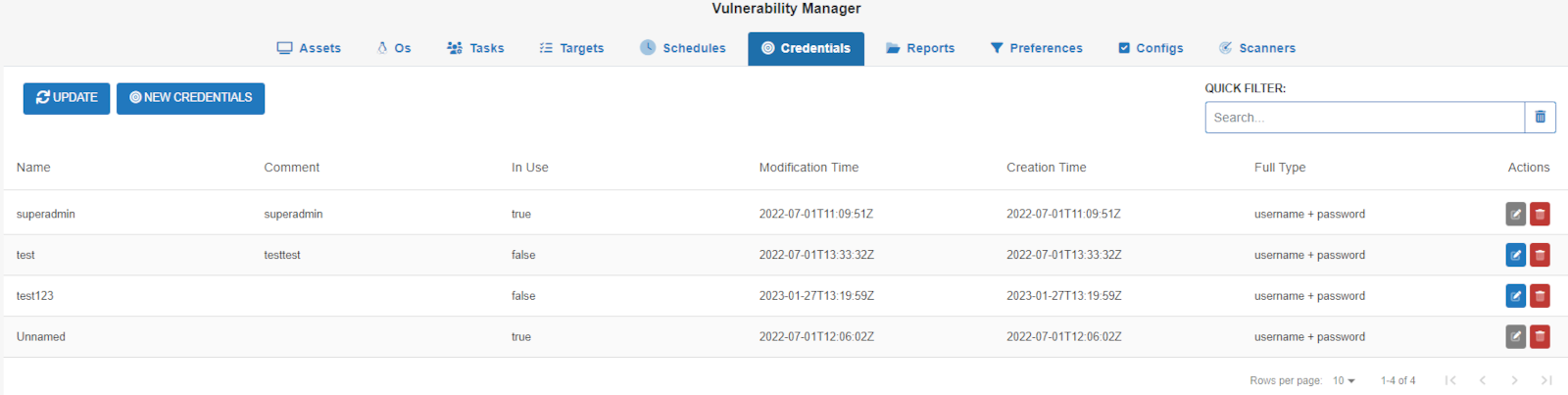
Task: Open the Schedules tab
Action: click(683, 48)
